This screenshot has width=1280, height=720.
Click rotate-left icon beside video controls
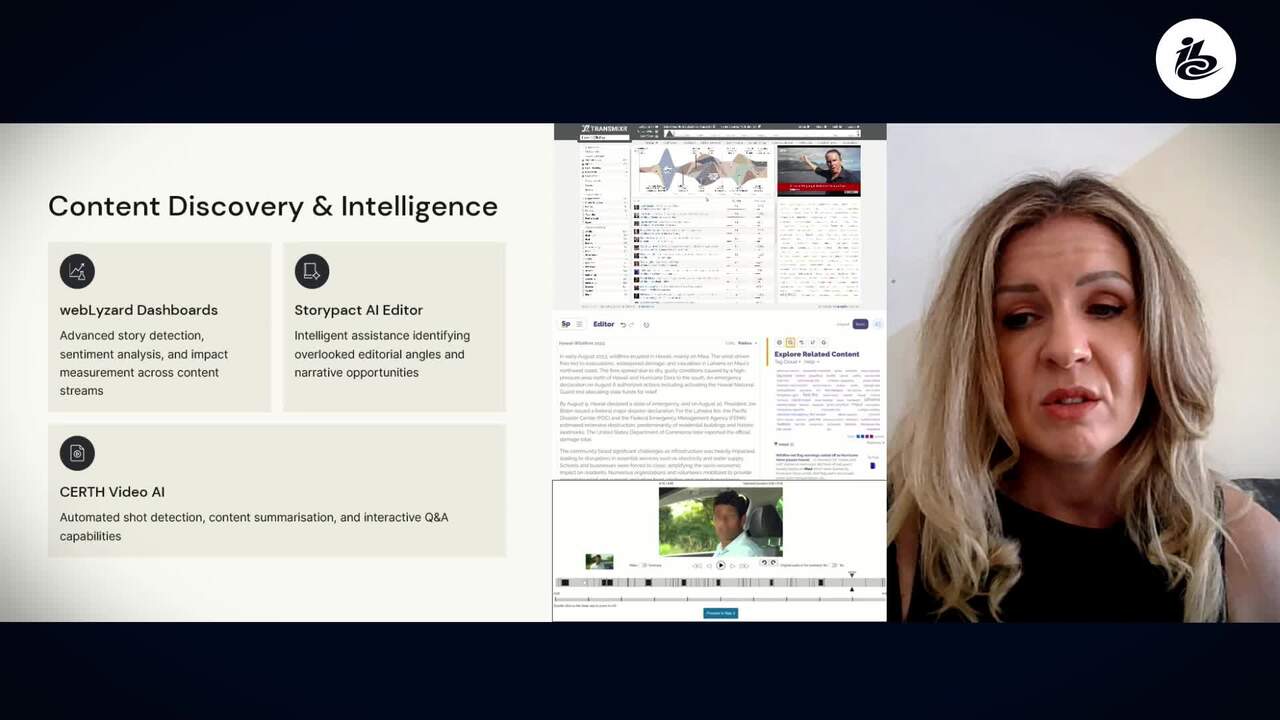(x=765, y=562)
